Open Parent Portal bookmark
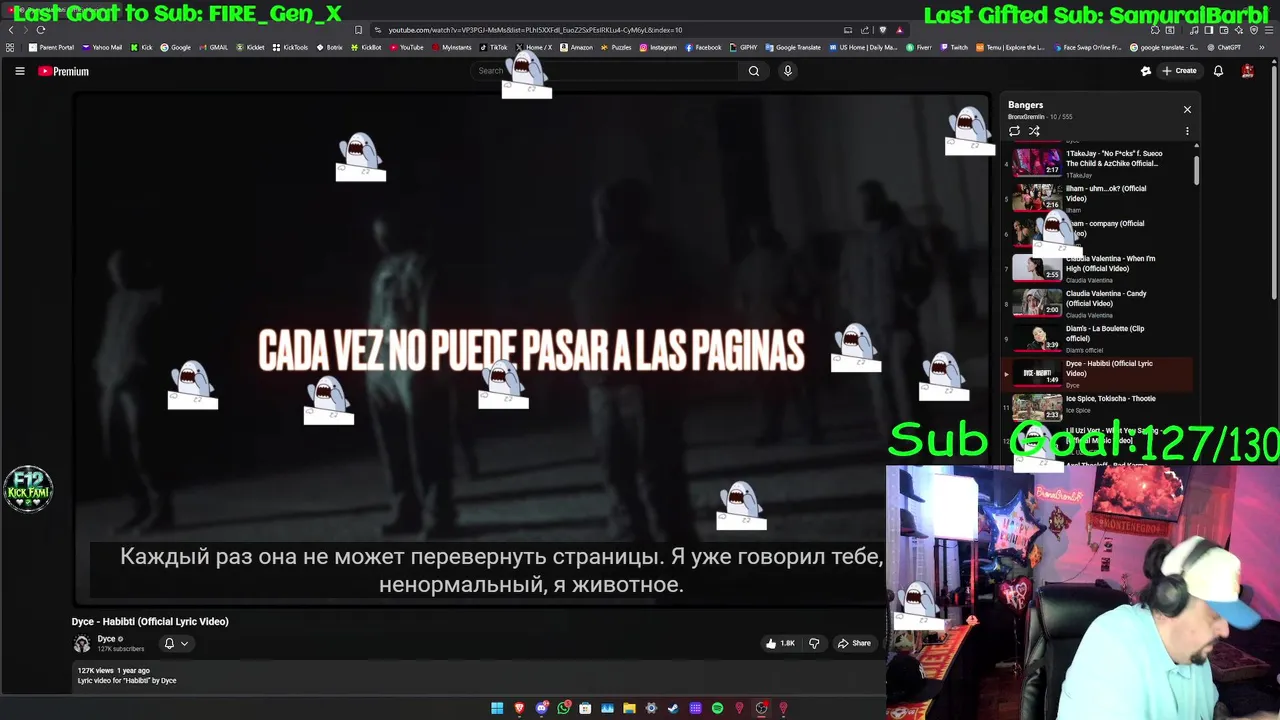This screenshot has width=1280, height=720. pyautogui.click(x=52, y=47)
